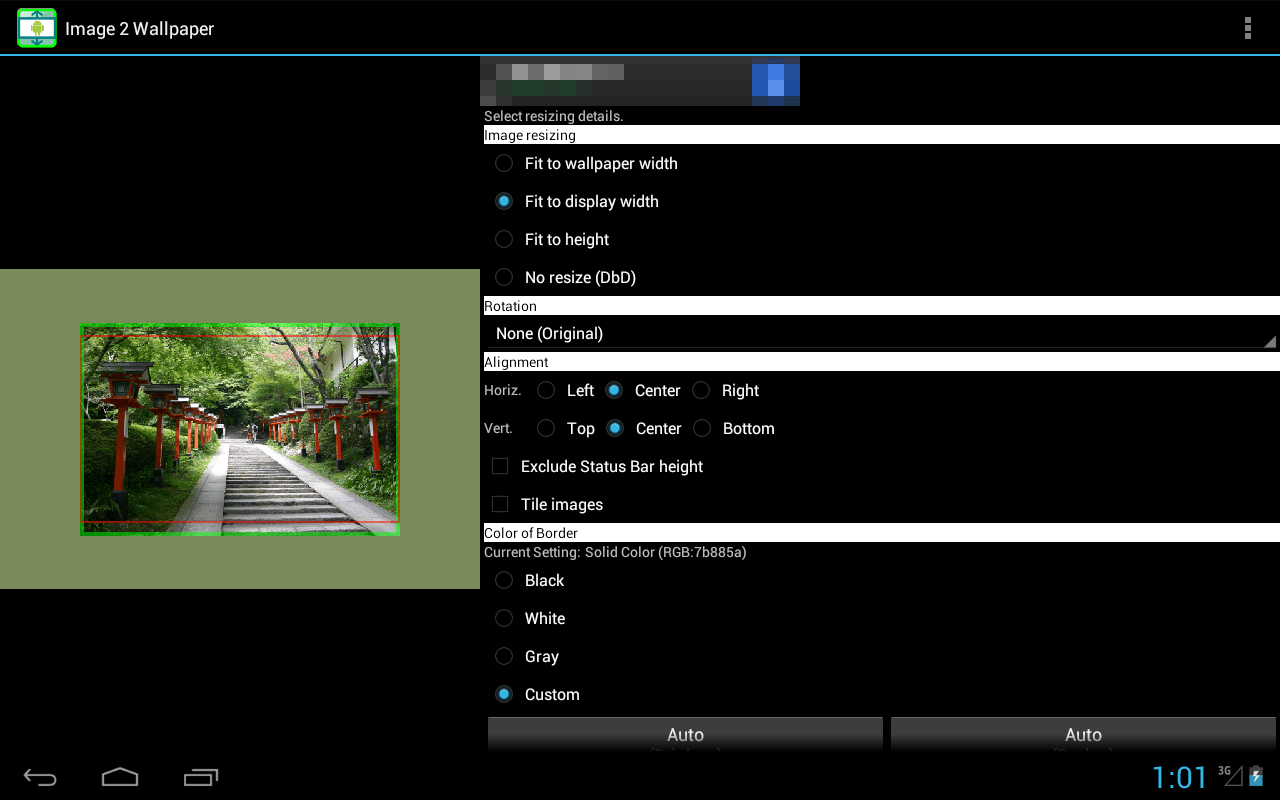
Task: Set horizontal alignment to Left
Action: click(547, 390)
